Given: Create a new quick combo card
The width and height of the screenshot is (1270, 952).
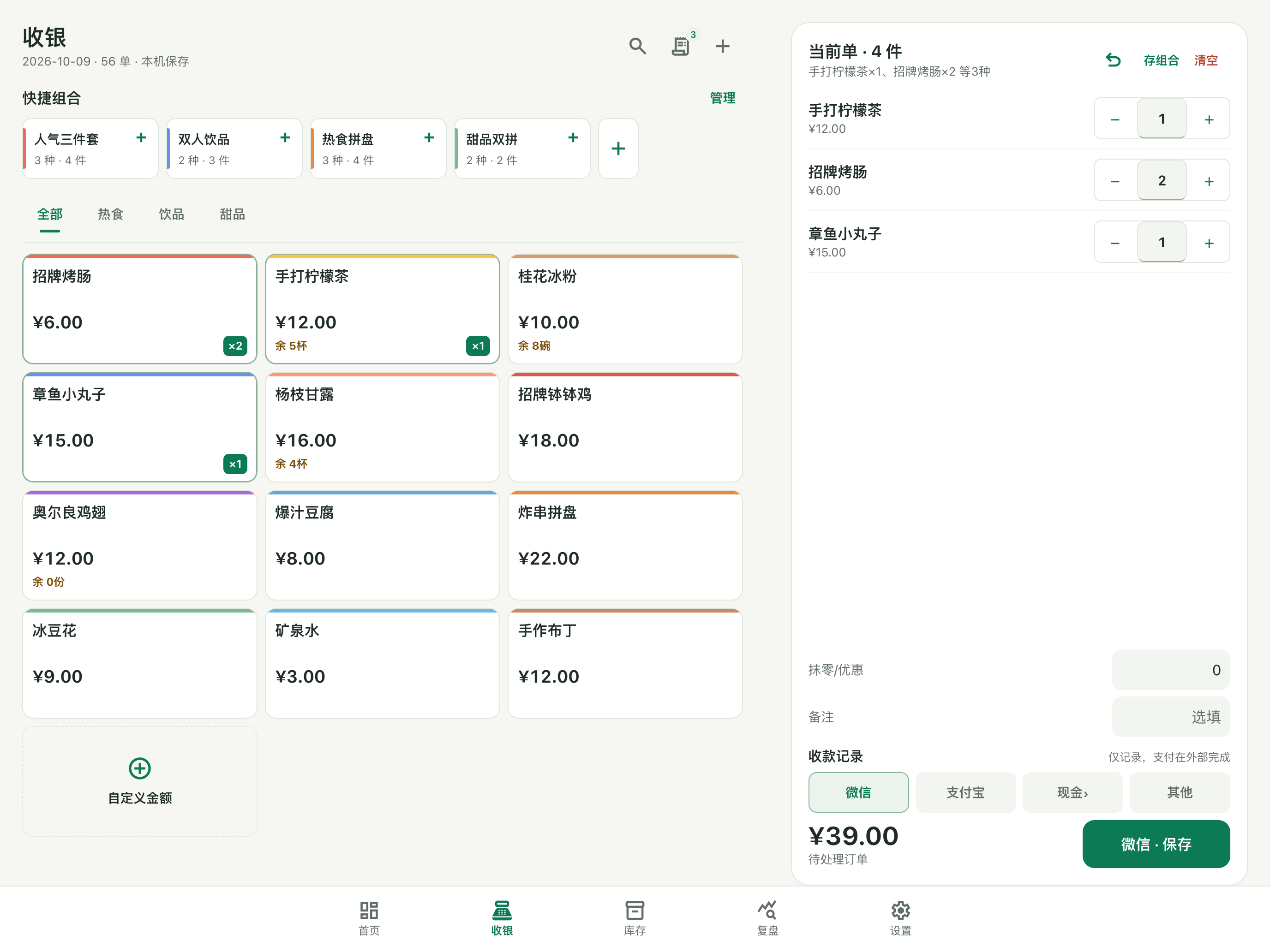Looking at the screenshot, I should [618, 149].
